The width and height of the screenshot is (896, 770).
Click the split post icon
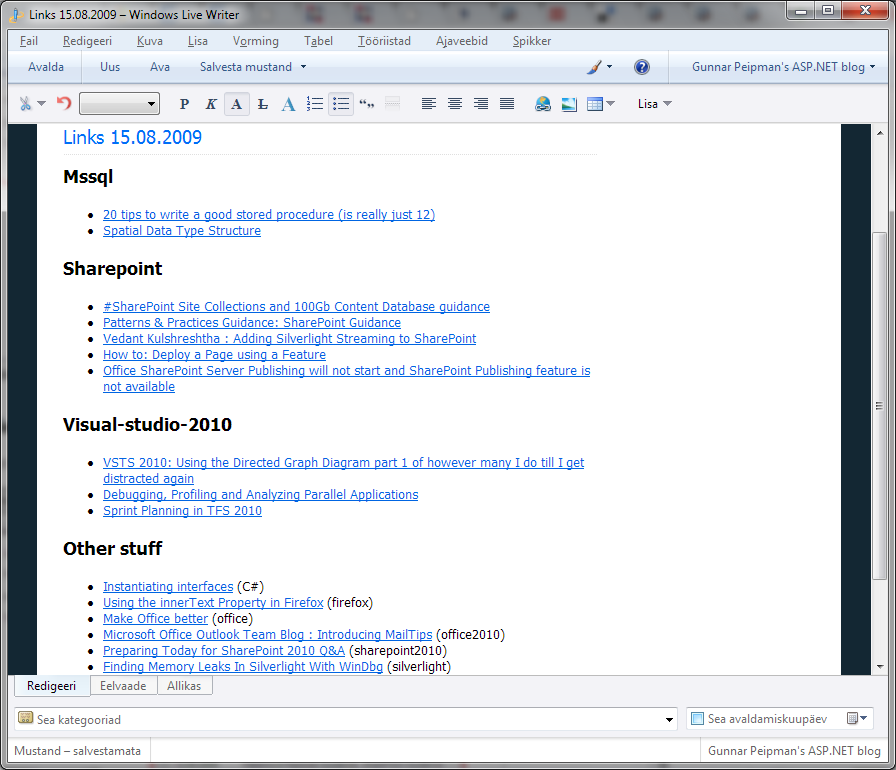pos(393,104)
